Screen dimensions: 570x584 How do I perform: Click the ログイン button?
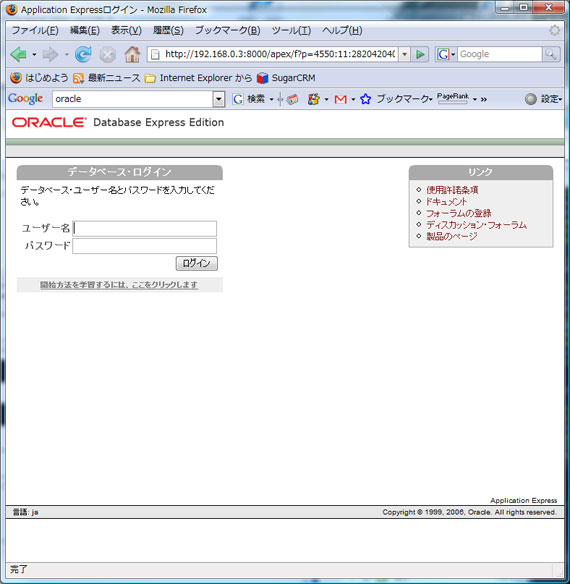tap(196, 263)
